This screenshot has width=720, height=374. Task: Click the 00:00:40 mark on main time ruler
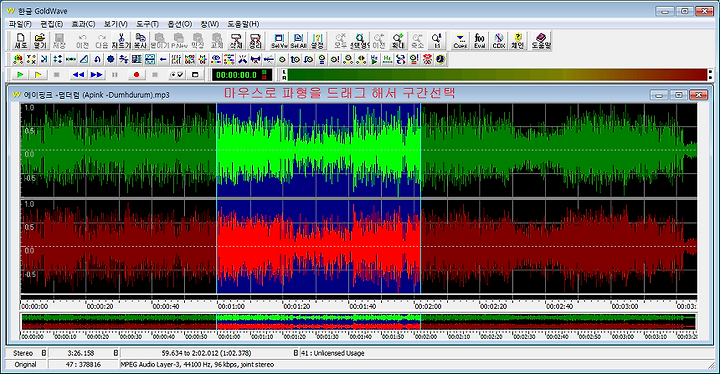pyautogui.click(x=165, y=306)
